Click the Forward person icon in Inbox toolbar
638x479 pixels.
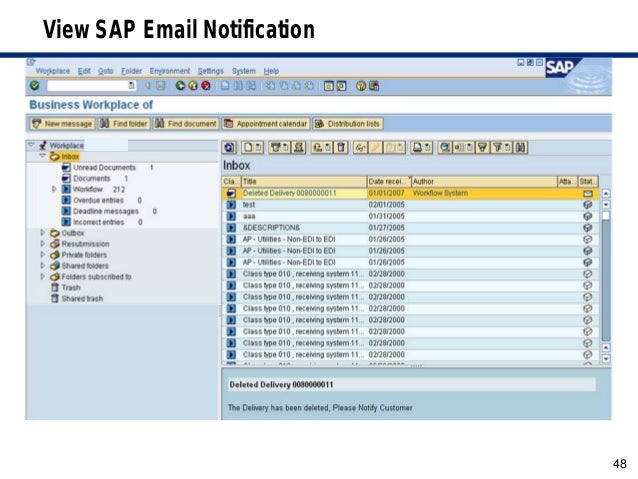tap(299, 147)
